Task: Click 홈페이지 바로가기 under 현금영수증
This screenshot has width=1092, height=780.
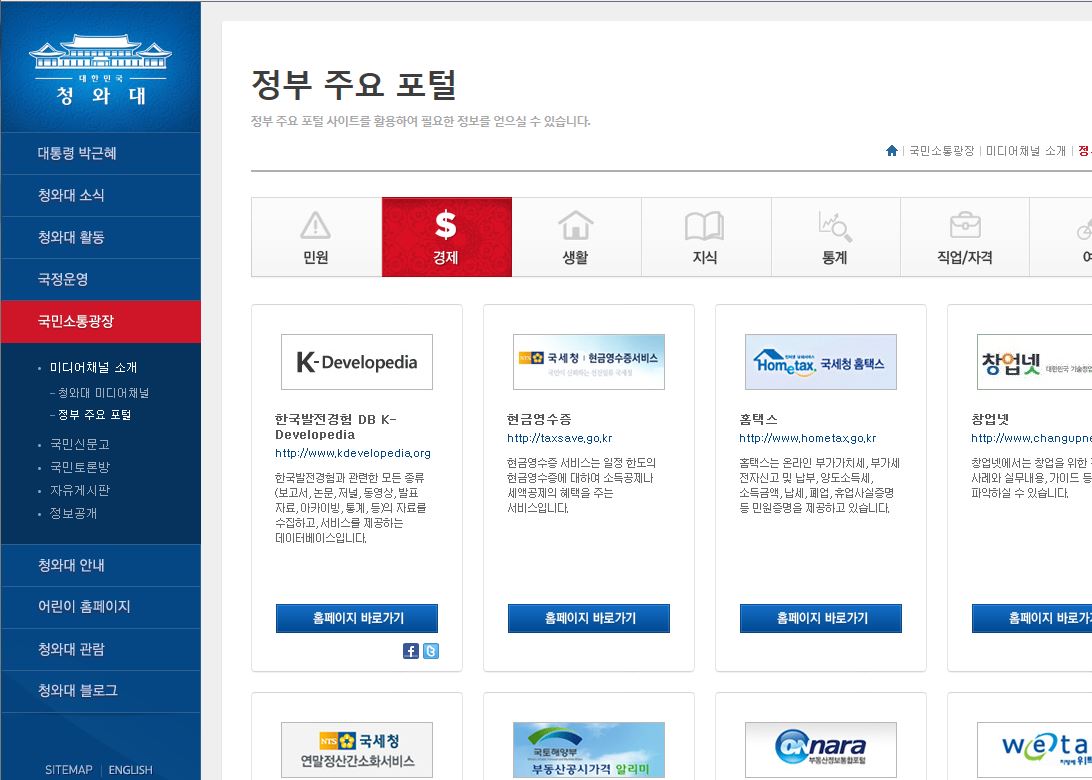Action: [589, 618]
